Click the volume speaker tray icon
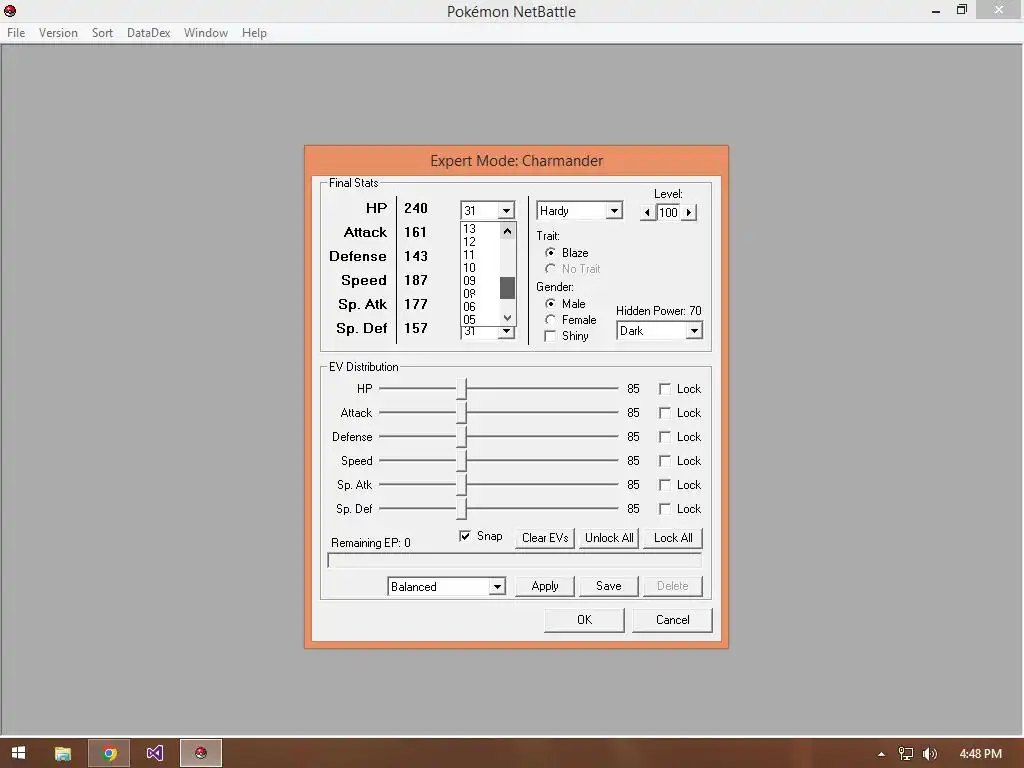The height and width of the screenshot is (768, 1024). coord(930,754)
